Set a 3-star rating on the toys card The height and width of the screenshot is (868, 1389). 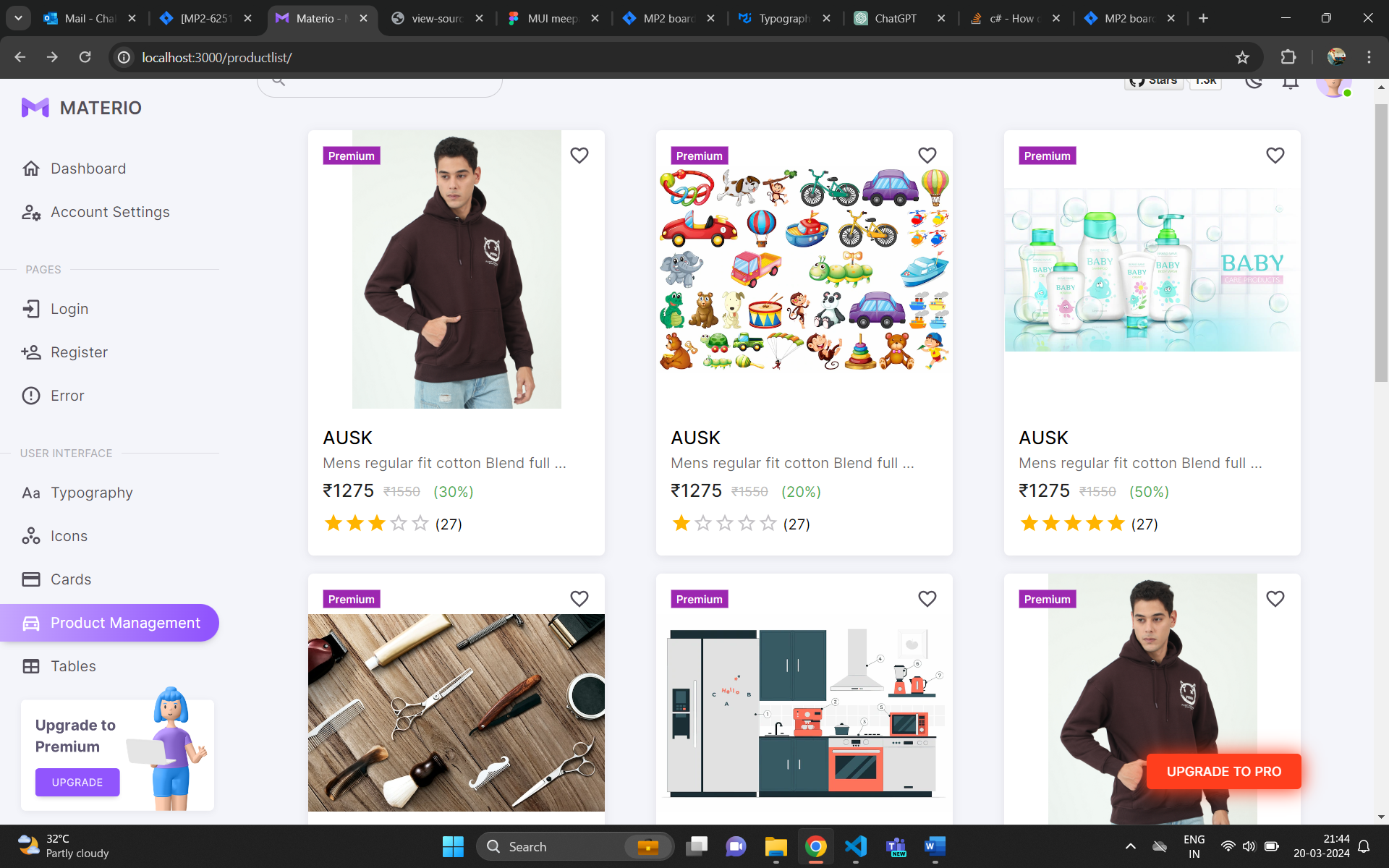(x=725, y=523)
